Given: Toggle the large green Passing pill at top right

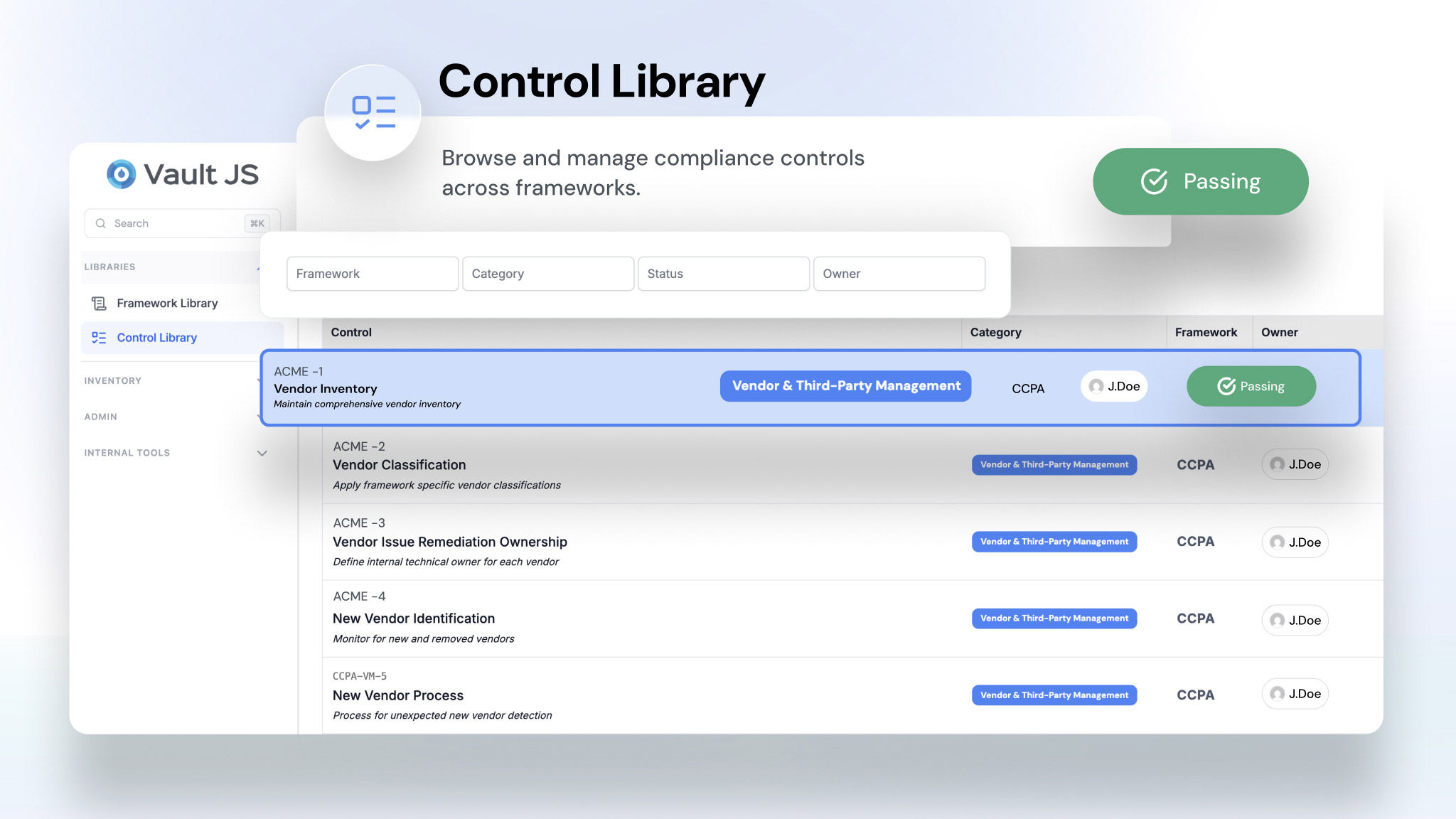Looking at the screenshot, I should [1200, 181].
